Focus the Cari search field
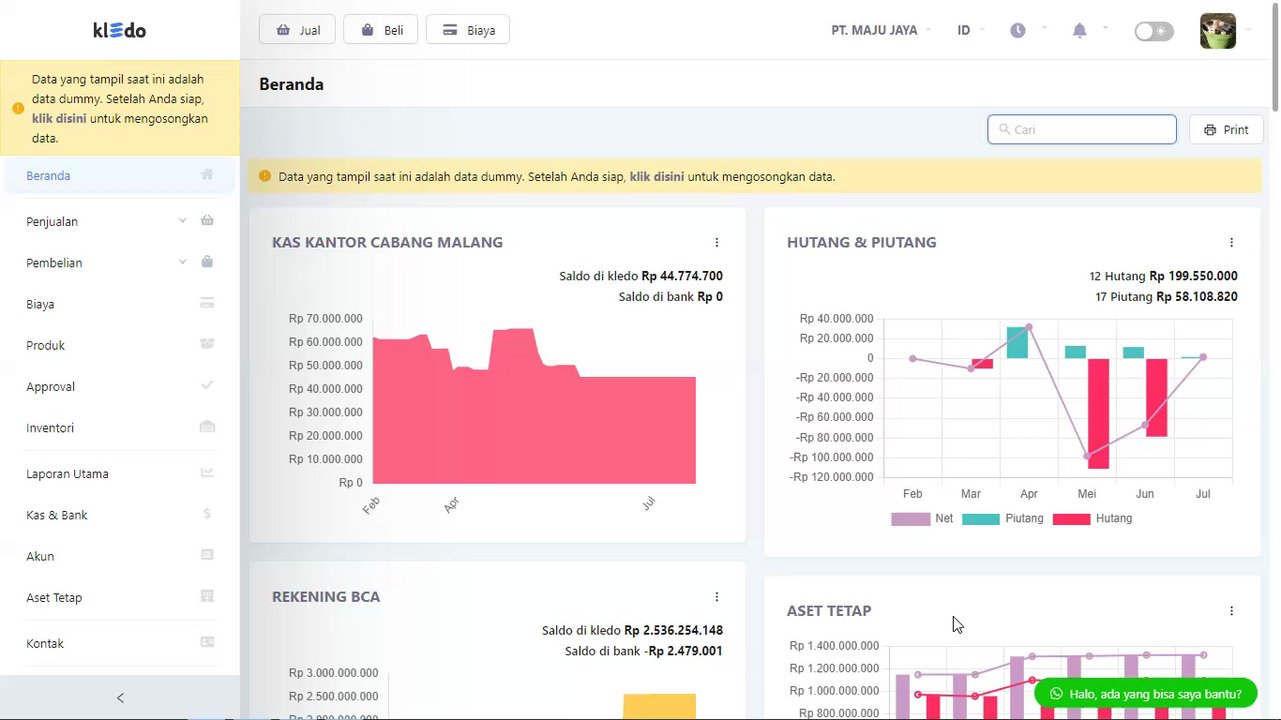 click(x=1082, y=129)
